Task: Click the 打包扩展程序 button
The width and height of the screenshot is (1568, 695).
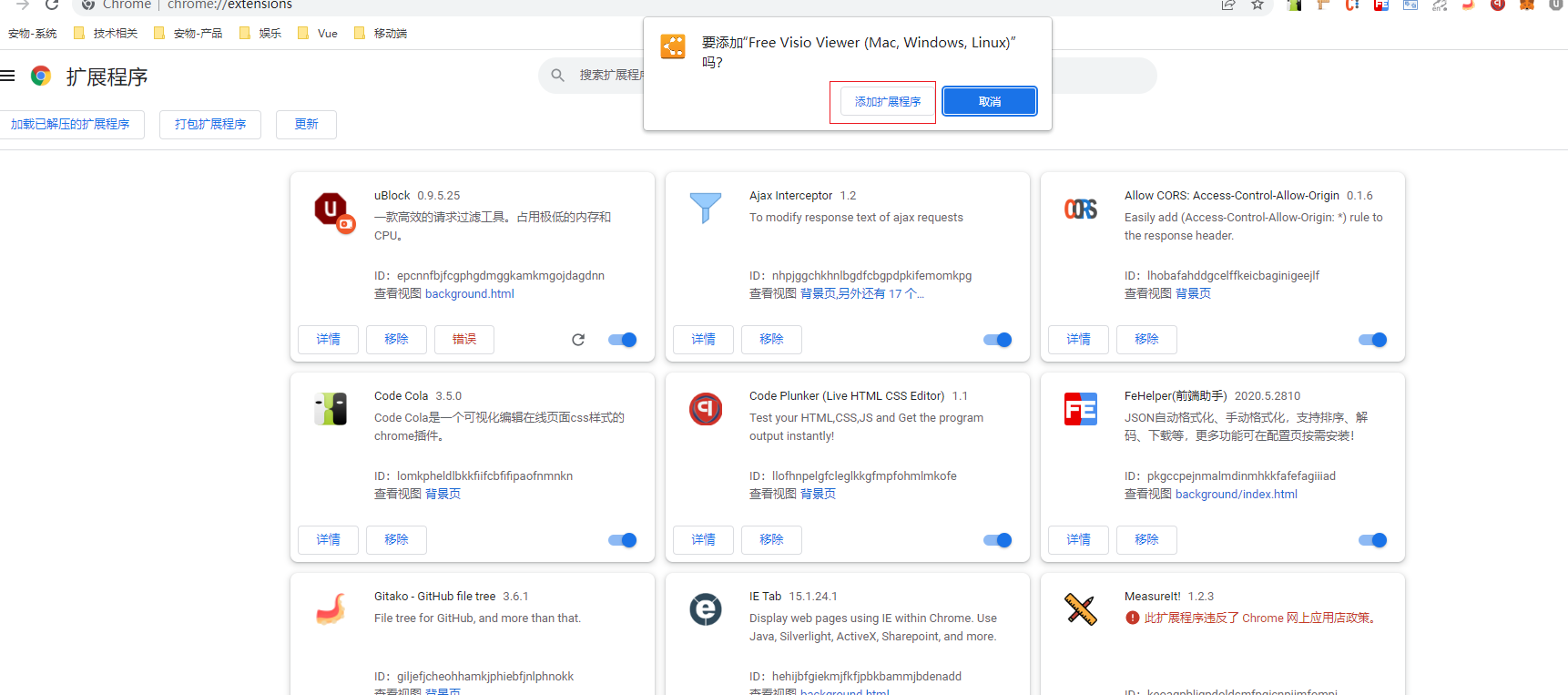Action: (x=210, y=125)
